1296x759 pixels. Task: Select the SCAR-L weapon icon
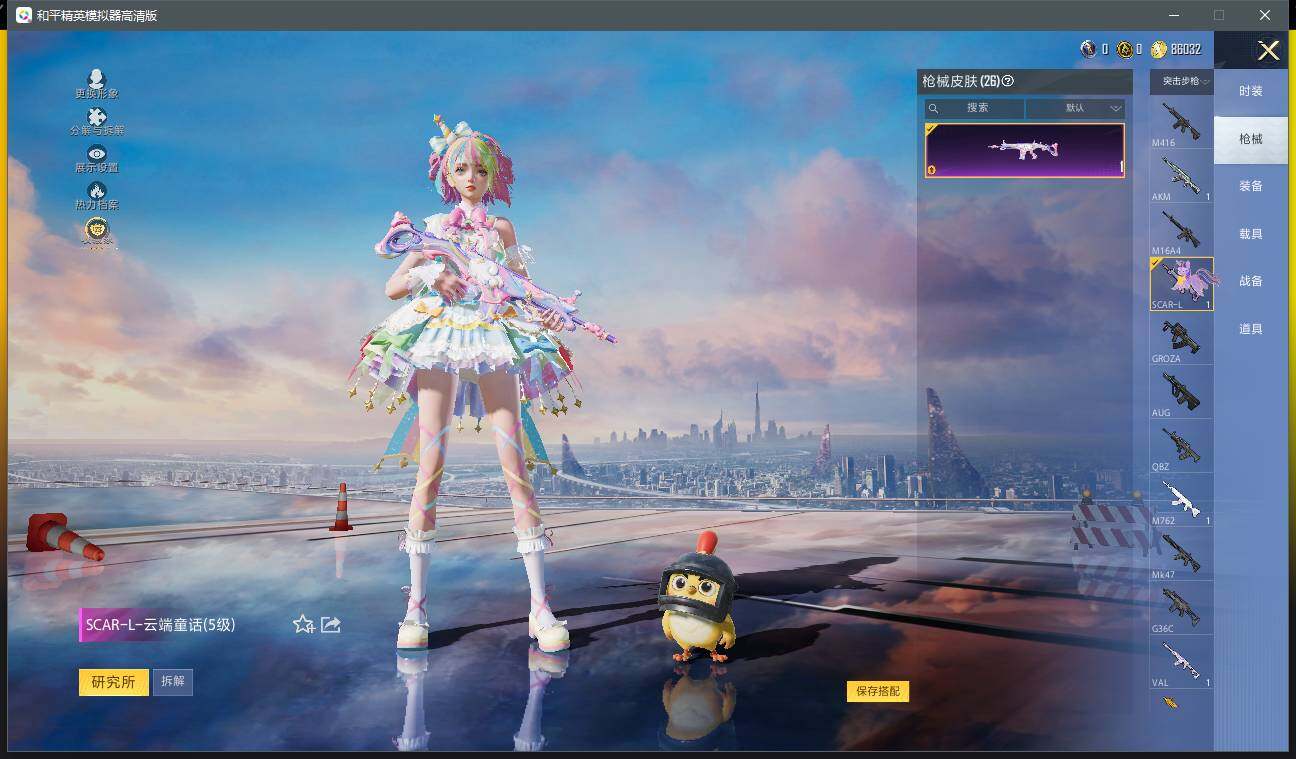(x=1182, y=284)
